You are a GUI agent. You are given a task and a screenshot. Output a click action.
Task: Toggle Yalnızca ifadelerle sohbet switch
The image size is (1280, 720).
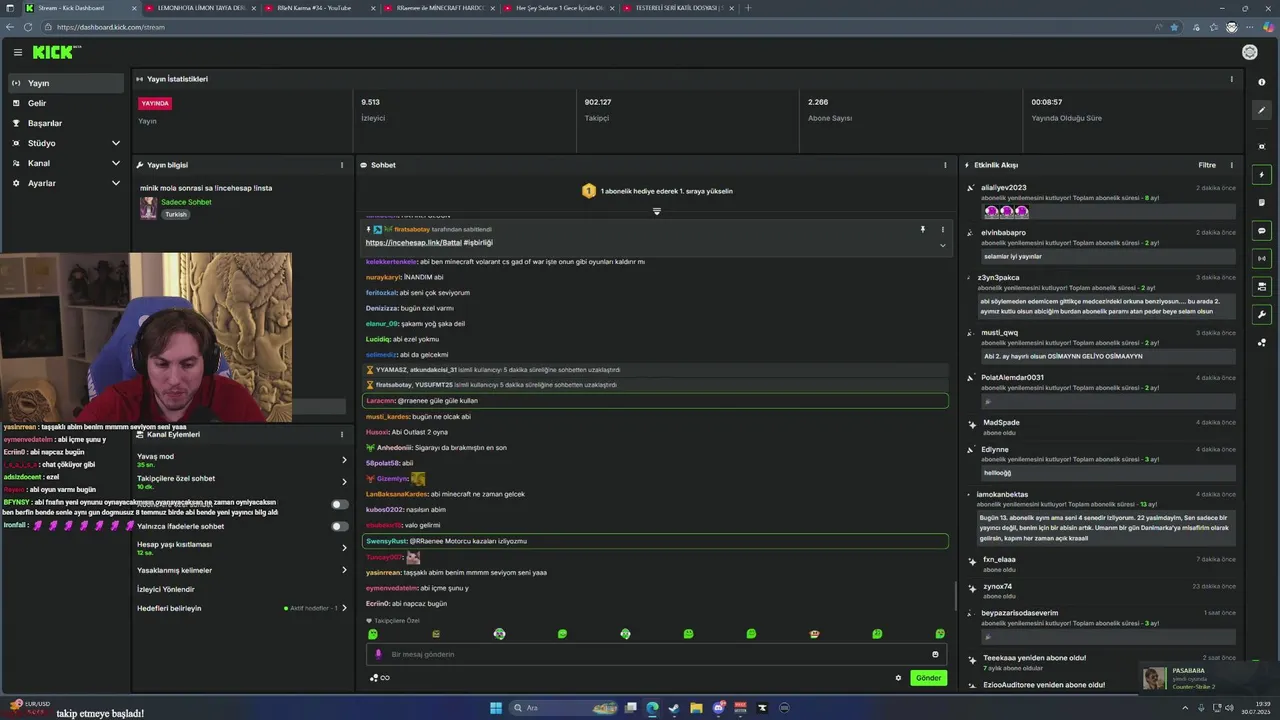(x=340, y=526)
